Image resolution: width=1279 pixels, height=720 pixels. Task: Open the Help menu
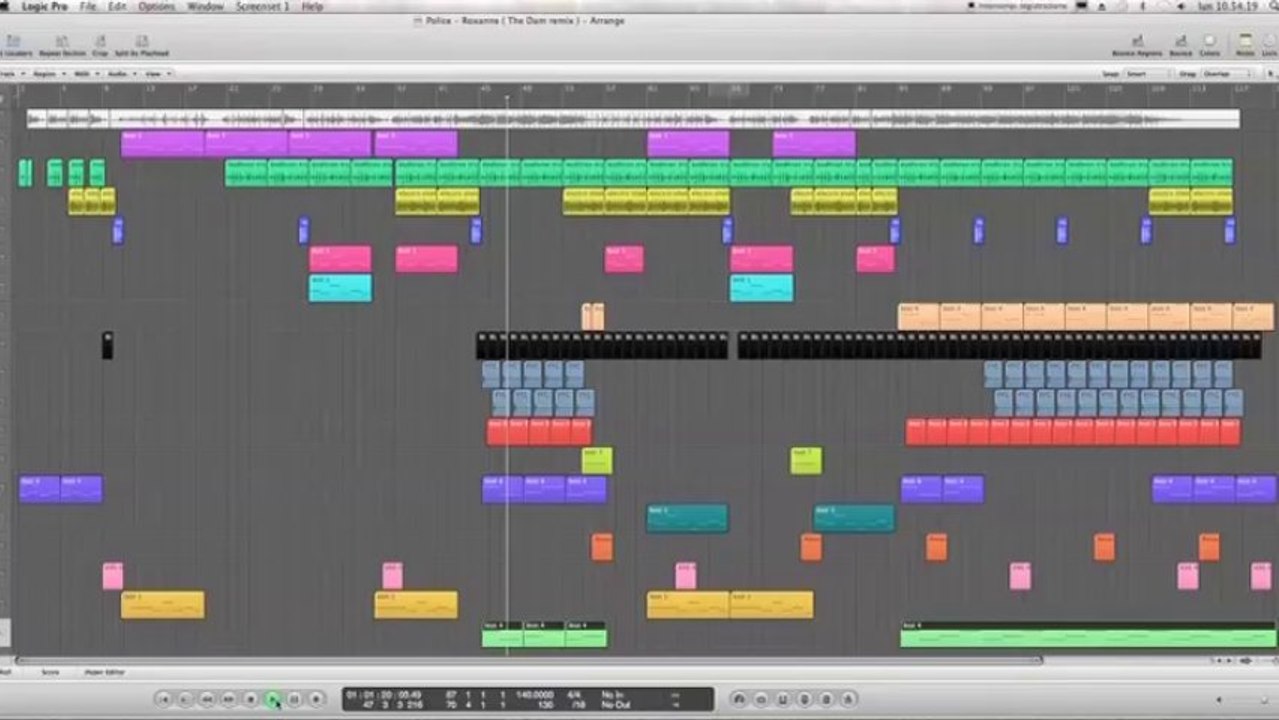312,6
